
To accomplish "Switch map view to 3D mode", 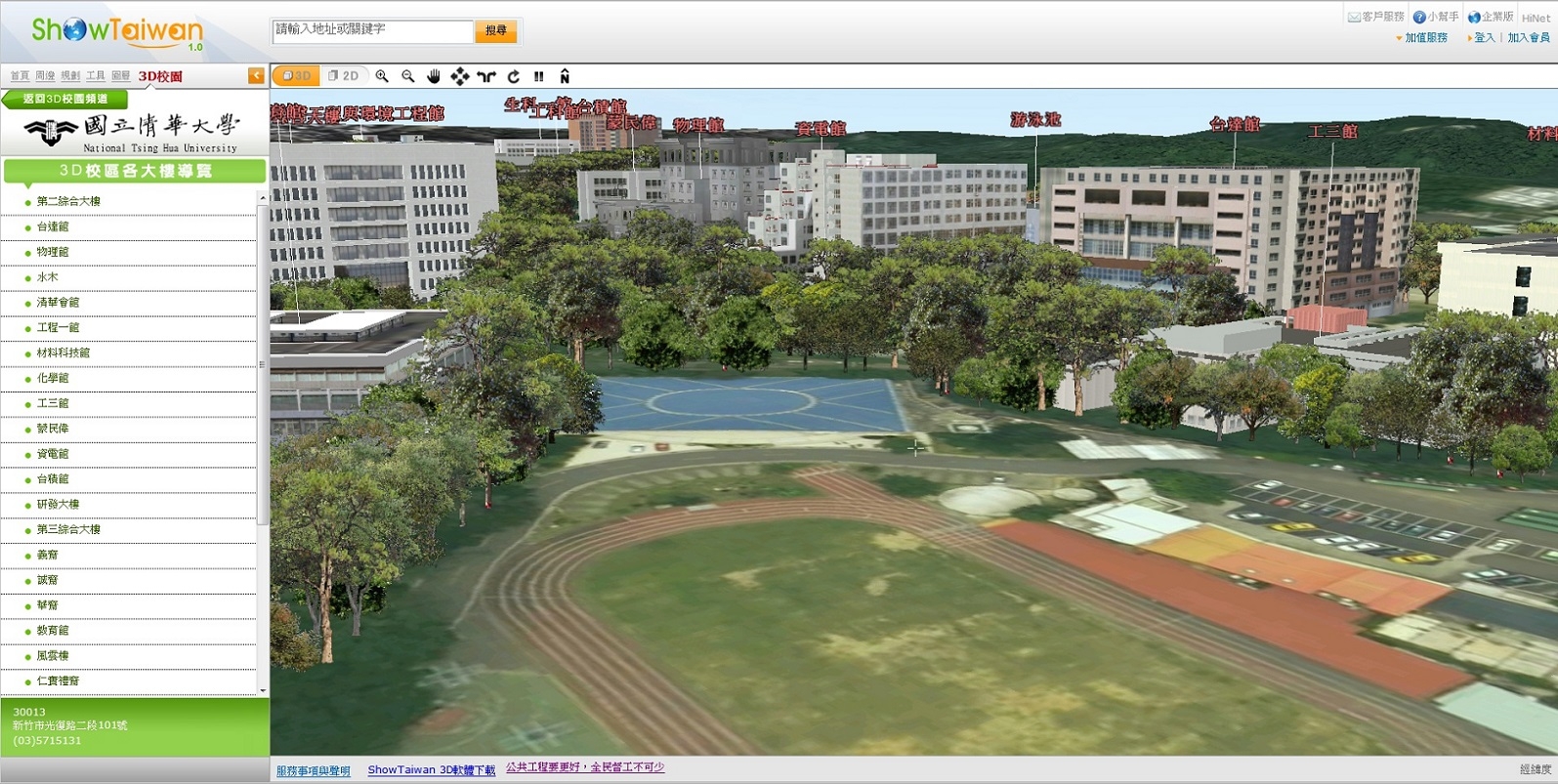I will (x=296, y=76).
